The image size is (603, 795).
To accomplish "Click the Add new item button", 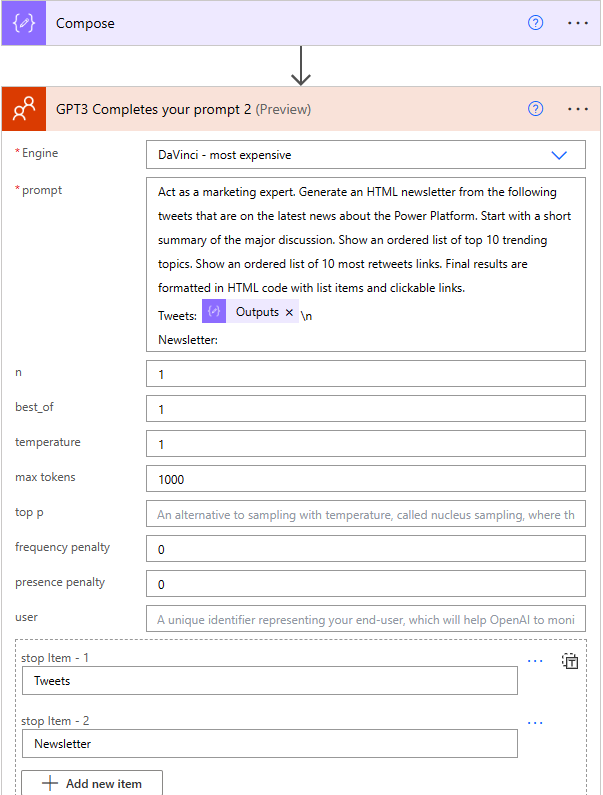I will (x=92, y=783).
